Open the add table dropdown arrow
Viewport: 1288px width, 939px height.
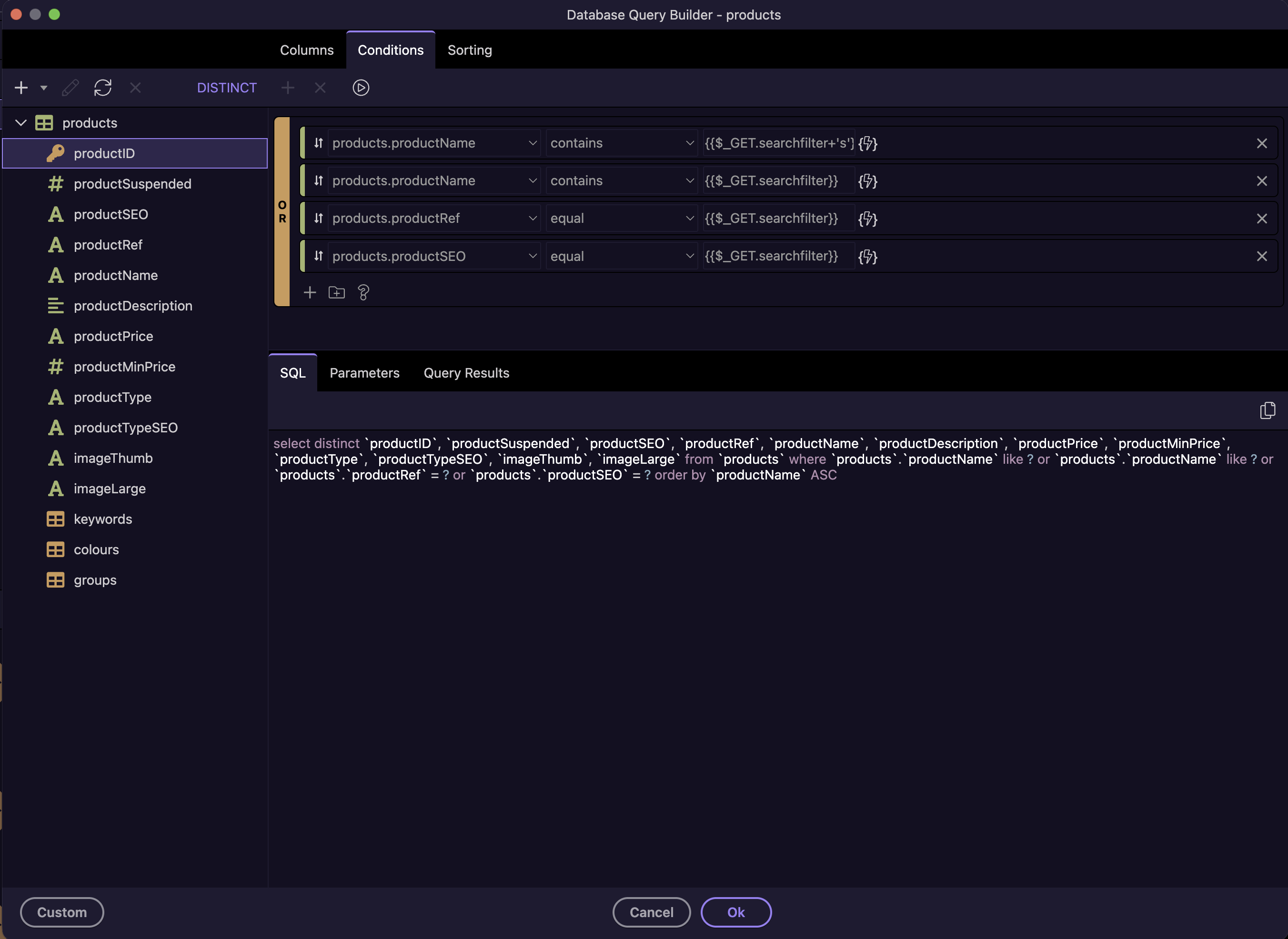43,88
